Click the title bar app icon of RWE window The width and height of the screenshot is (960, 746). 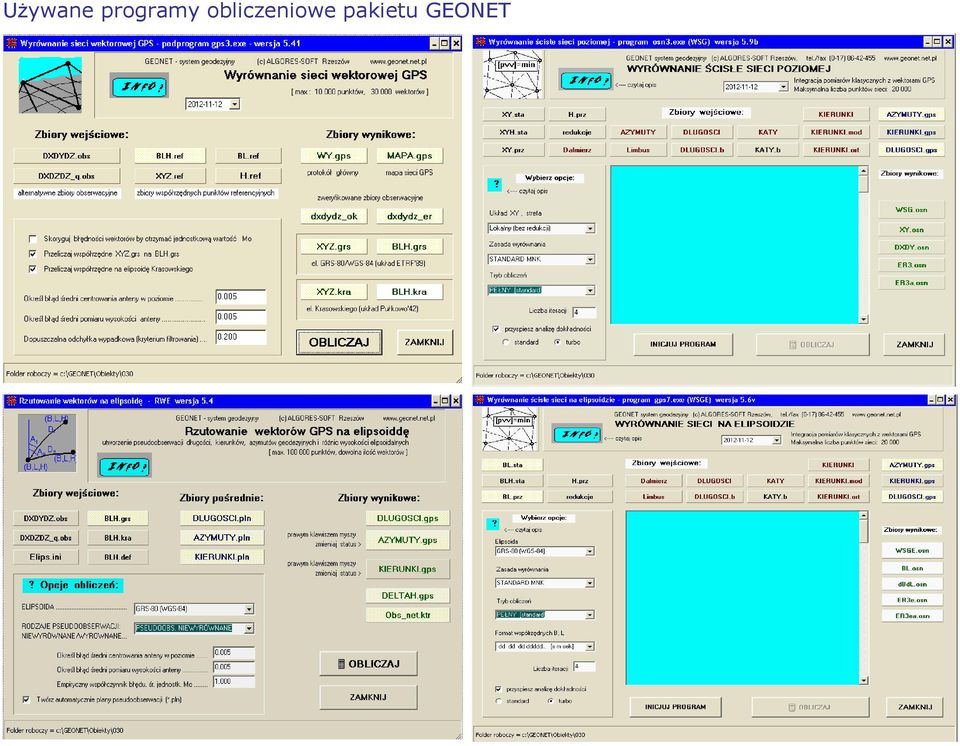coord(11,401)
